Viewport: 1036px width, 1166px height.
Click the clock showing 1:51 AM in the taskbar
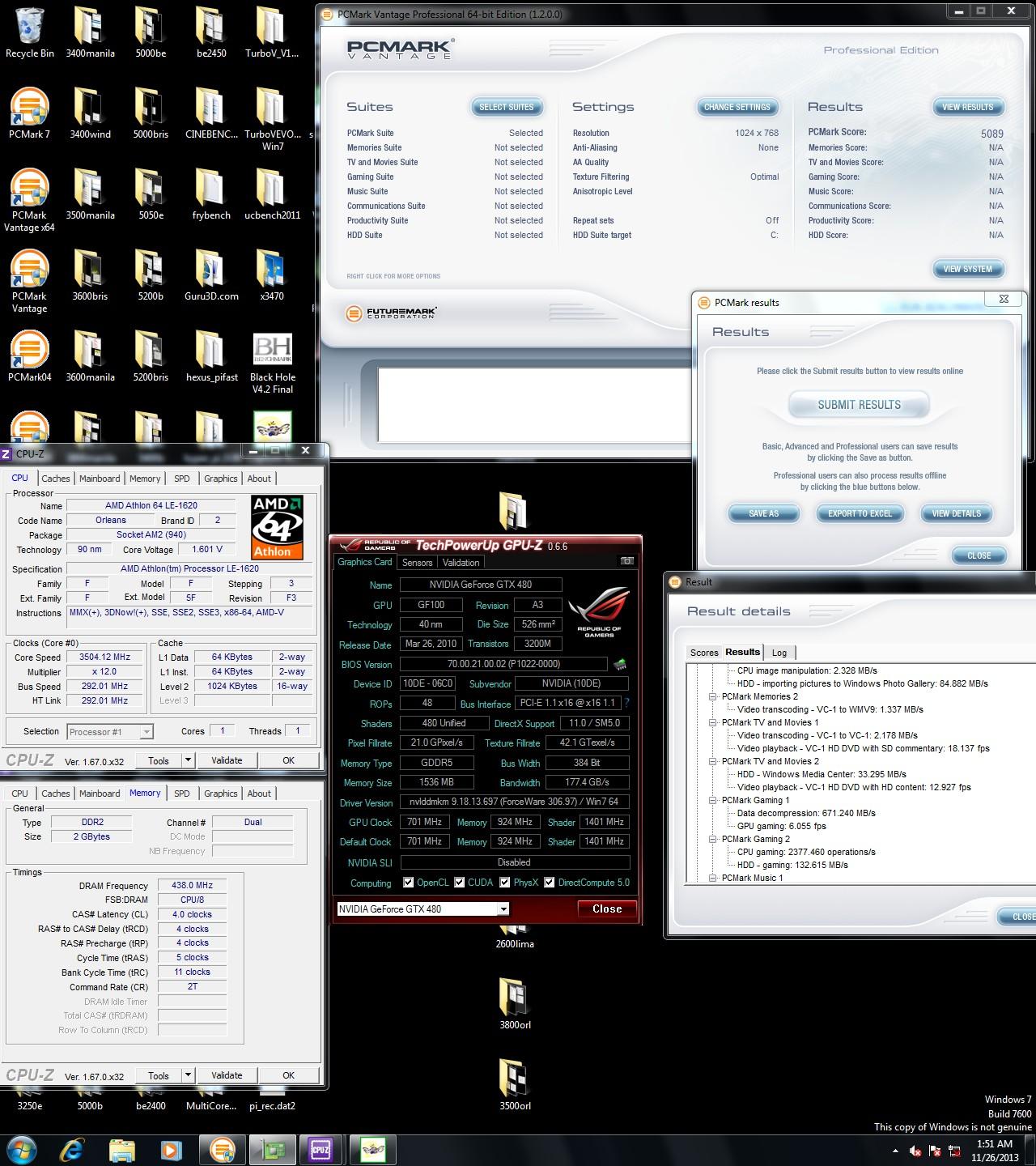tap(995, 1144)
